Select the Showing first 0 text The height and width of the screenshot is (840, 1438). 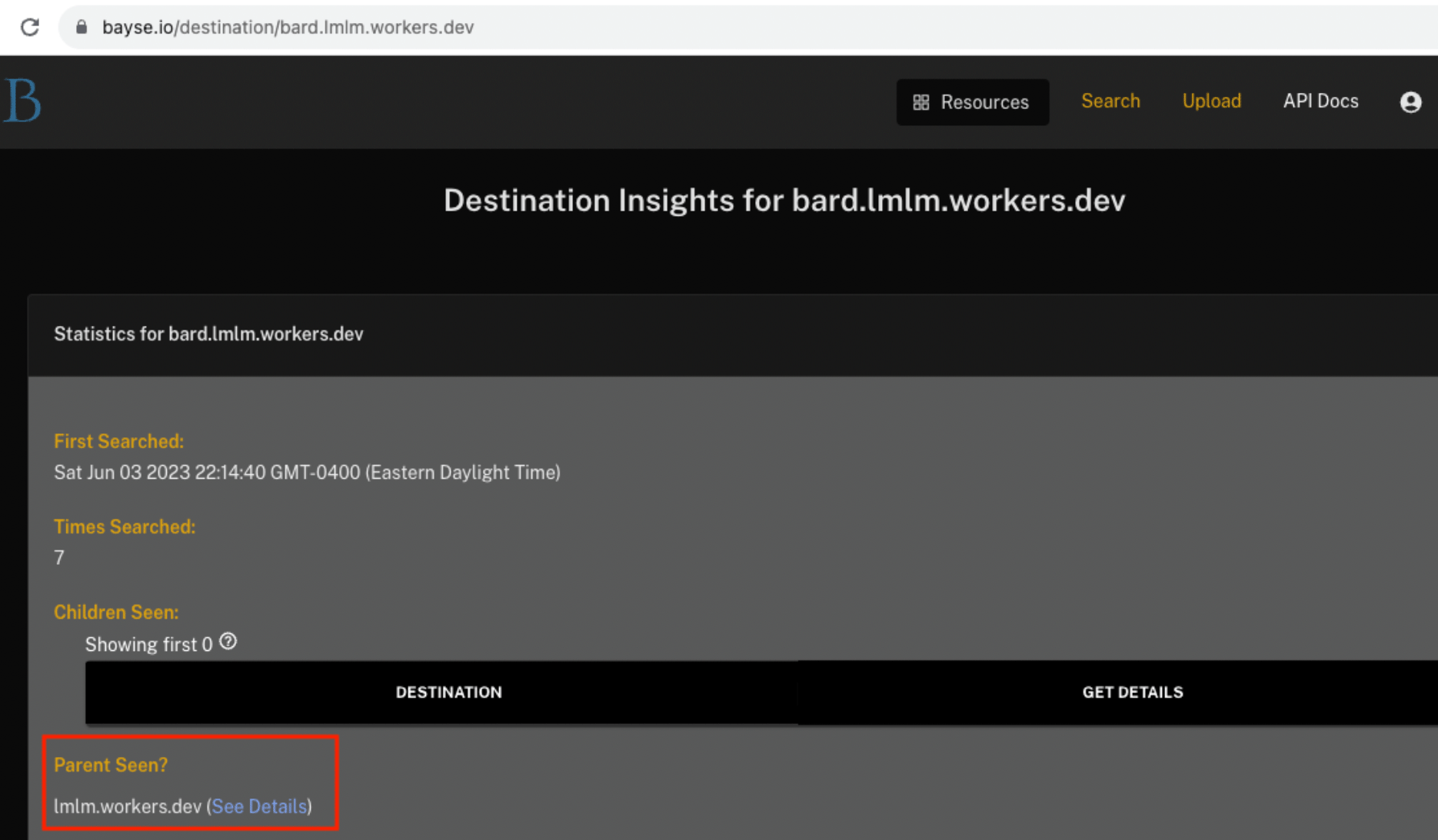tap(148, 644)
